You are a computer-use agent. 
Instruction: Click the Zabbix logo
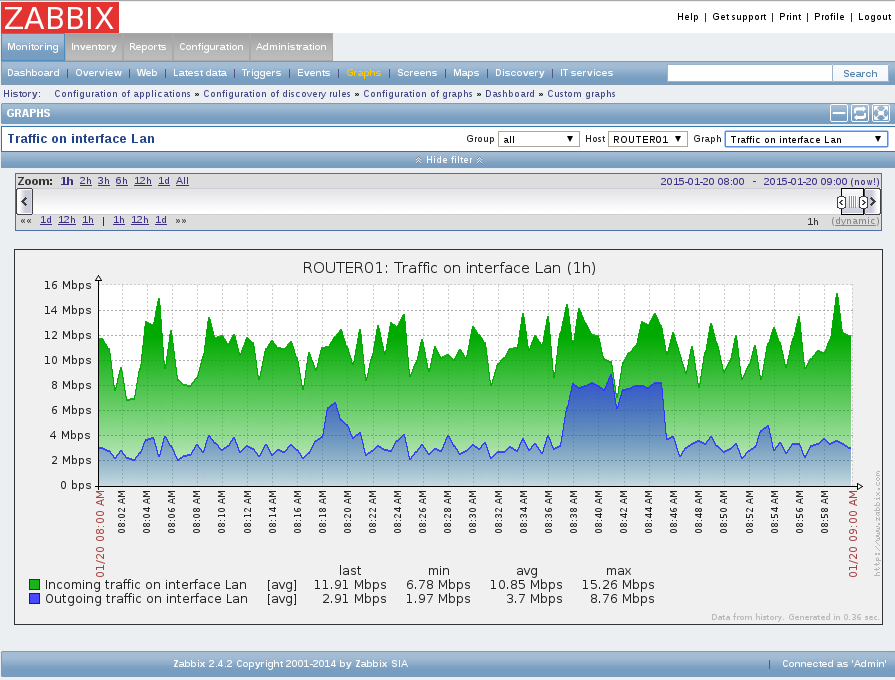coord(60,17)
